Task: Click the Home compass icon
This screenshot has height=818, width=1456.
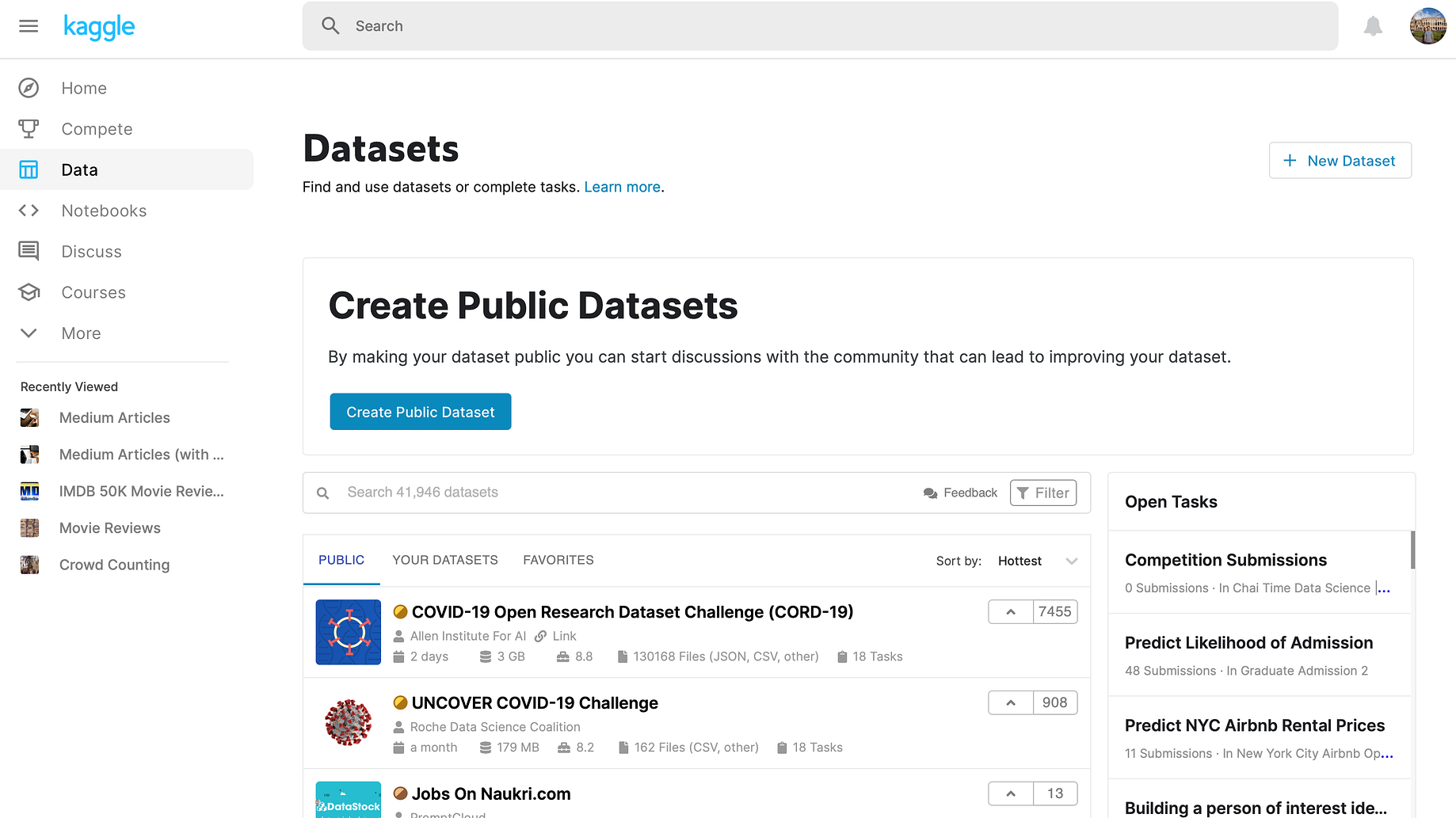Action: [x=29, y=88]
